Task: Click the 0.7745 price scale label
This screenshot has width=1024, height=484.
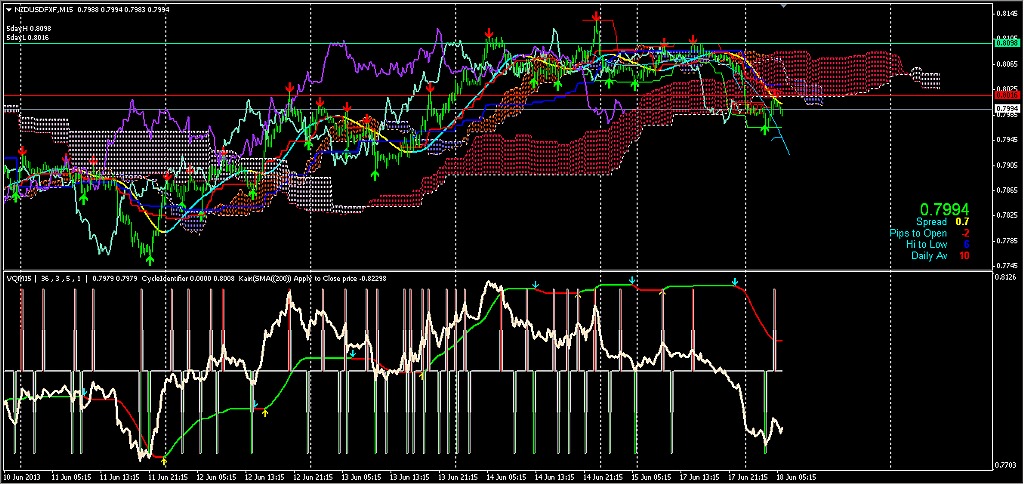Action: [x=1006, y=265]
